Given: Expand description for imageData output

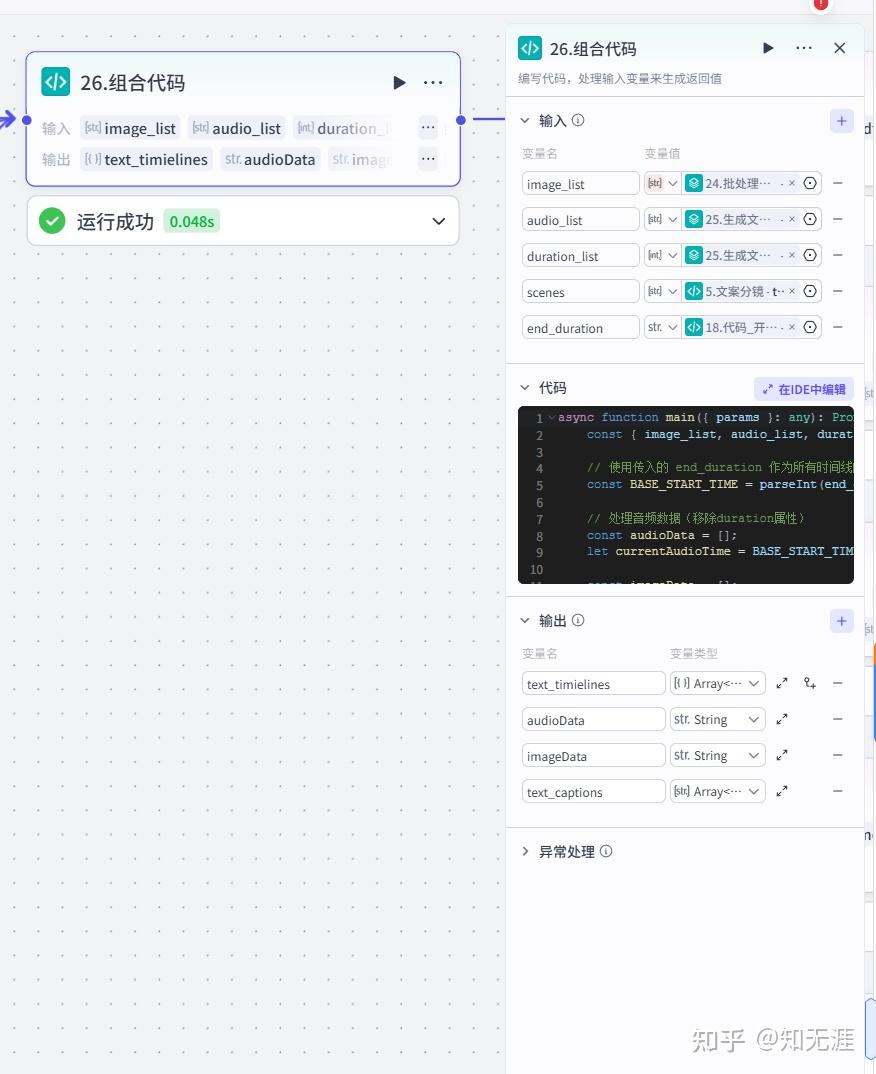Looking at the screenshot, I should click(781, 755).
